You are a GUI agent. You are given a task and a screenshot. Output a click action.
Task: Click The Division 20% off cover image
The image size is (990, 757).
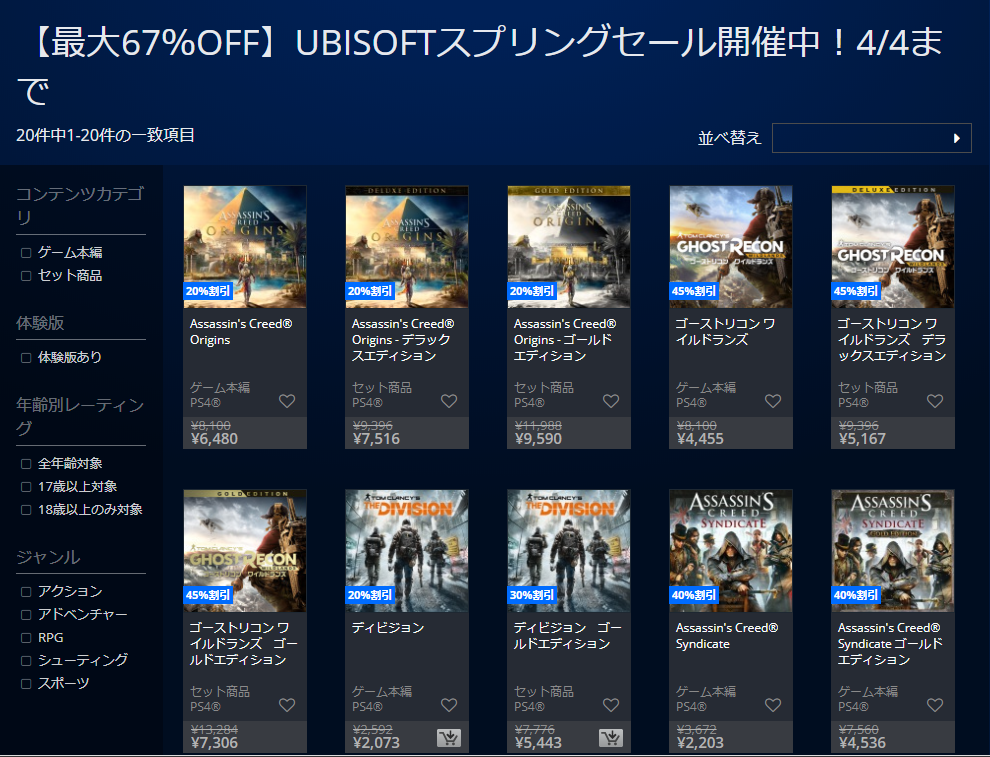(x=407, y=551)
